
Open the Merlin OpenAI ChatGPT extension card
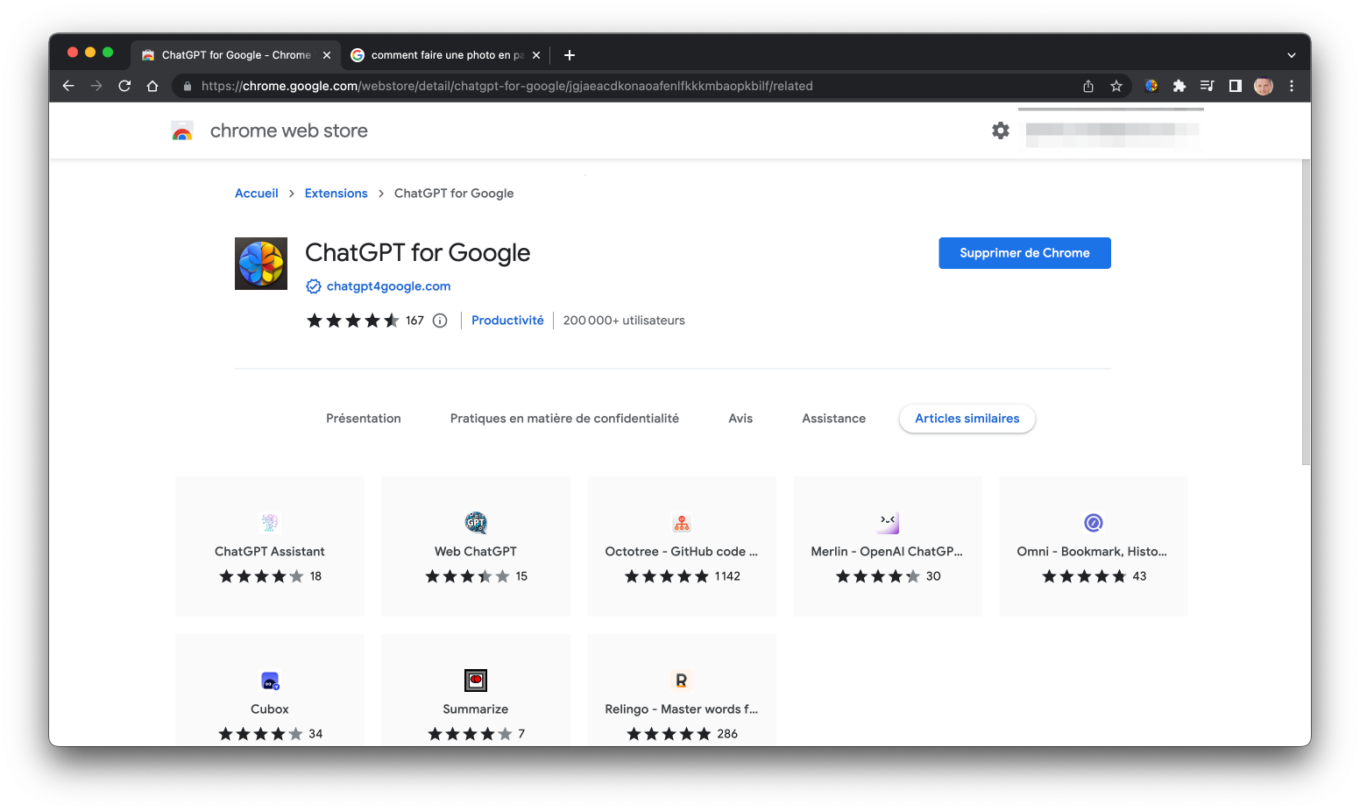[x=888, y=546]
